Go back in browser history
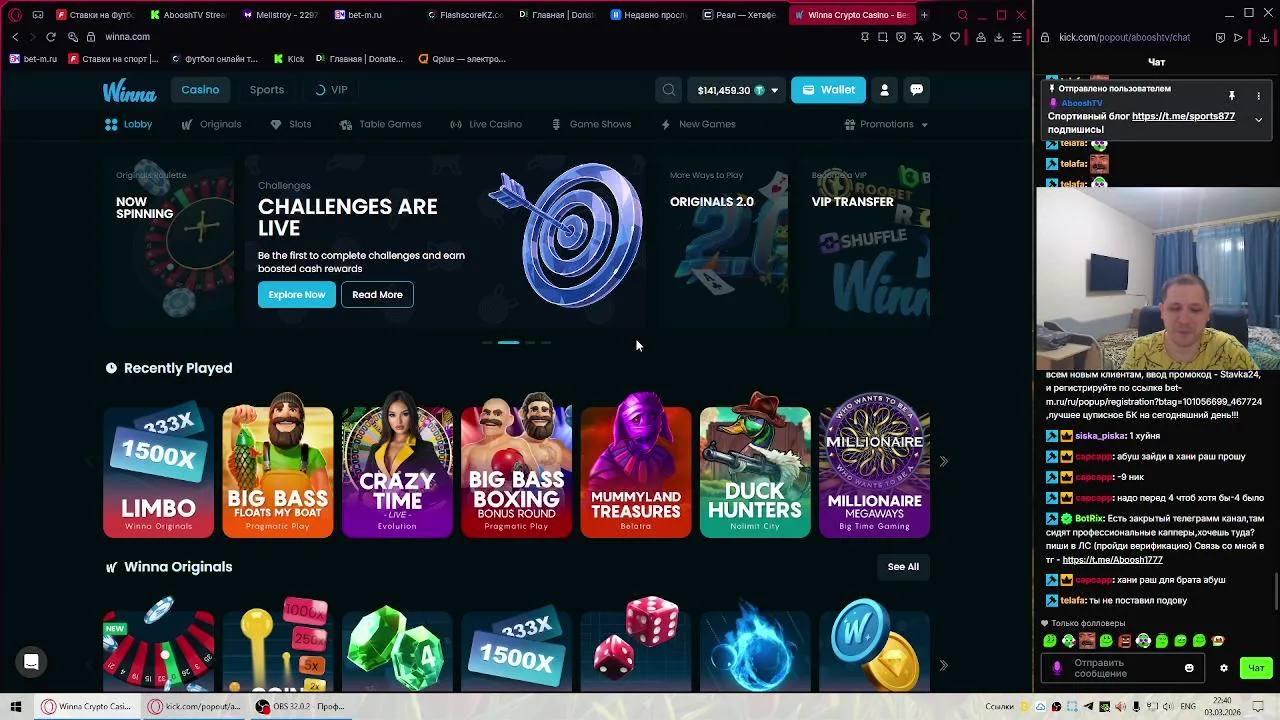Viewport: 1280px width, 720px height. 15,37
